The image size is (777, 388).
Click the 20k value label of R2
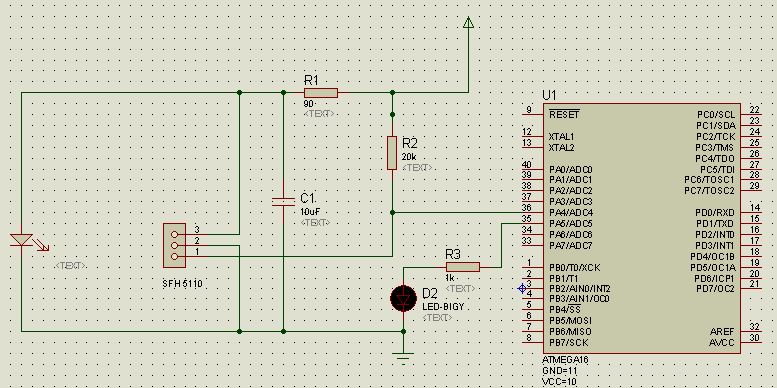[409, 157]
